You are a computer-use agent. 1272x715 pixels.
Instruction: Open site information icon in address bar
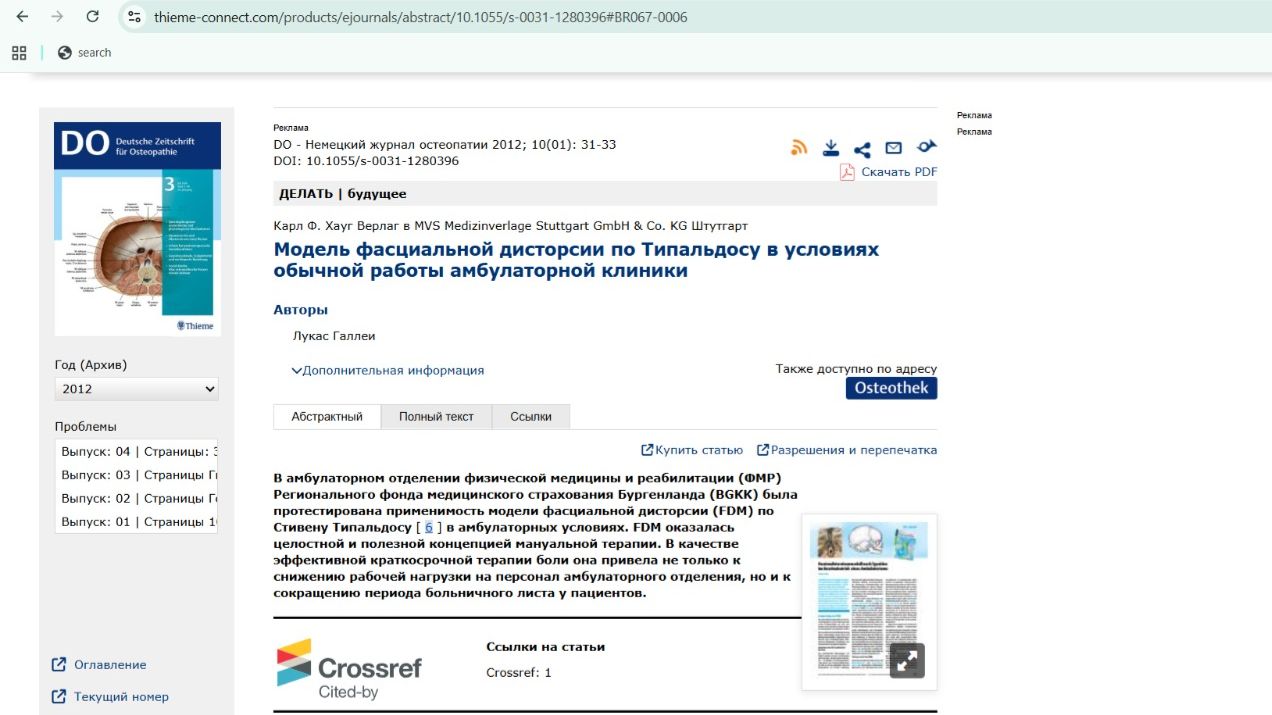click(x=135, y=17)
